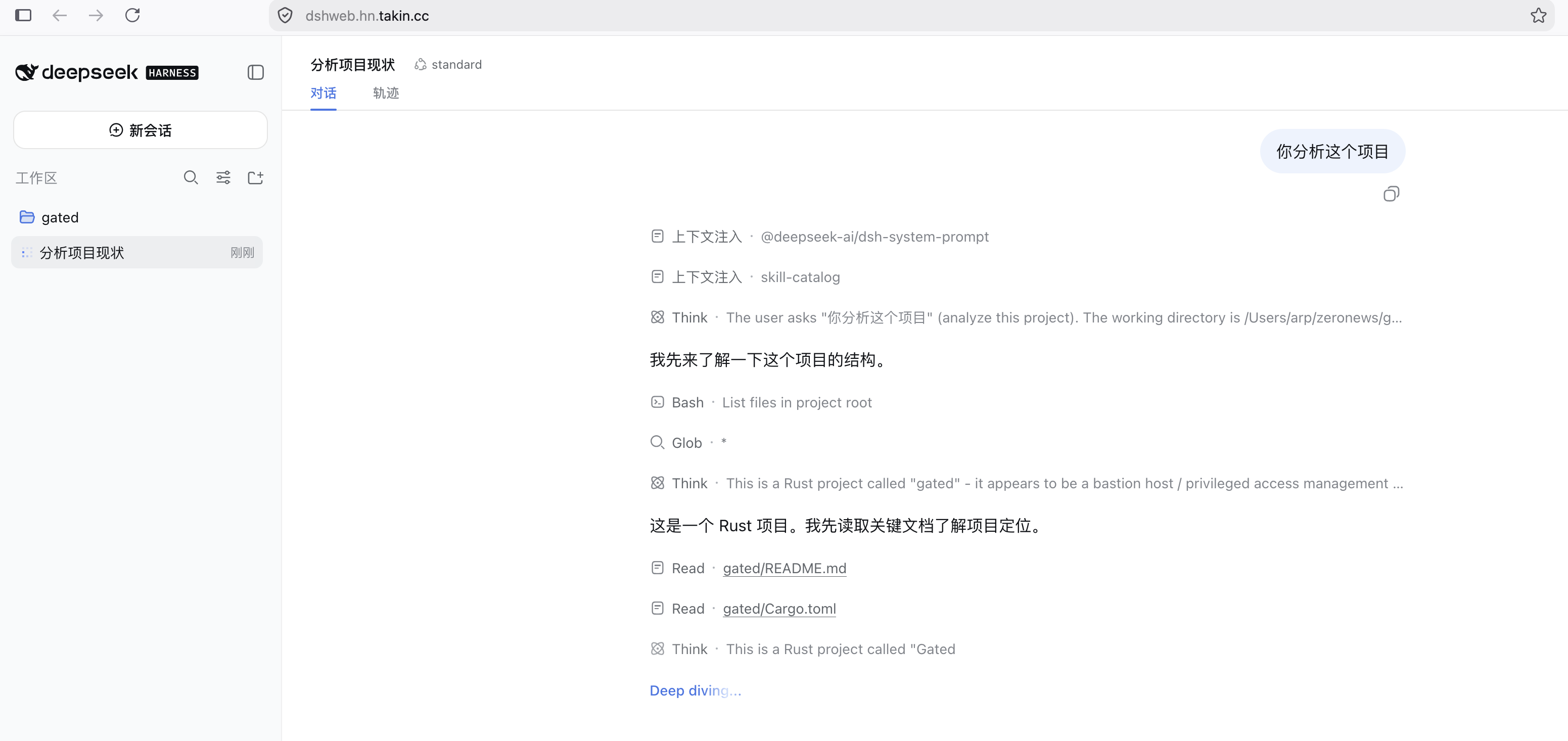Image resolution: width=1568 pixels, height=741 pixels.
Task: Switch to the 轨迹 tab
Action: click(x=386, y=93)
